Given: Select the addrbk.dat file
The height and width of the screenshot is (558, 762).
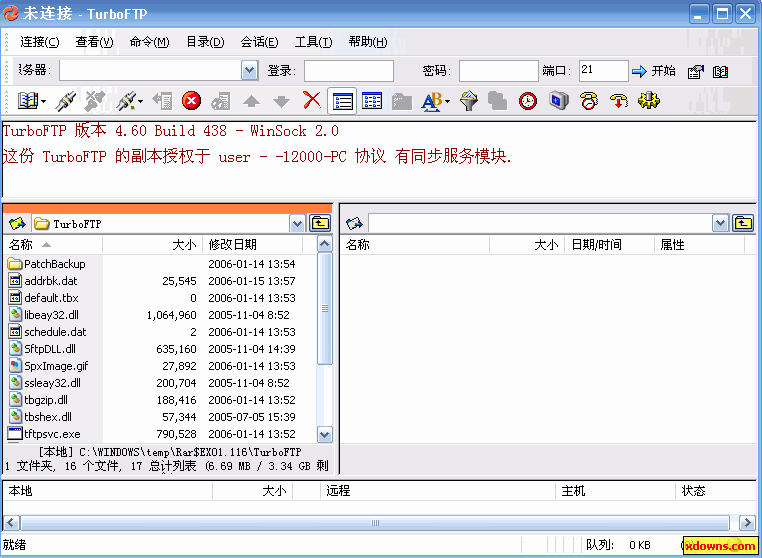Looking at the screenshot, I should coord(43,281).
